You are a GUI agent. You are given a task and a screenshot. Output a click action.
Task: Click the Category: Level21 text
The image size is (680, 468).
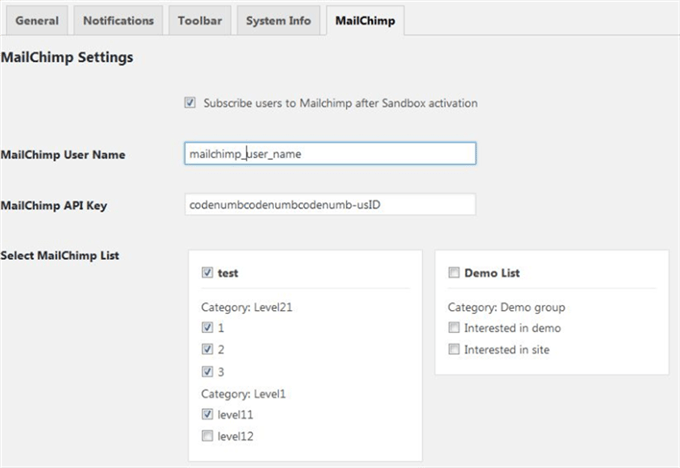click(247, 308)
